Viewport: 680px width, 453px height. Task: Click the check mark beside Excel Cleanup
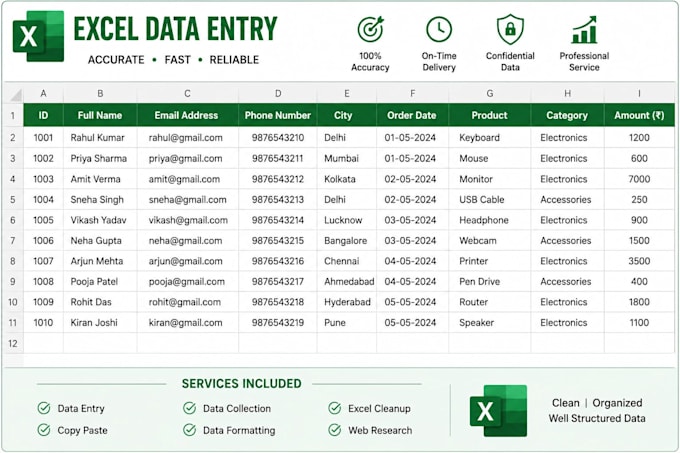click(x=334, y=408)
